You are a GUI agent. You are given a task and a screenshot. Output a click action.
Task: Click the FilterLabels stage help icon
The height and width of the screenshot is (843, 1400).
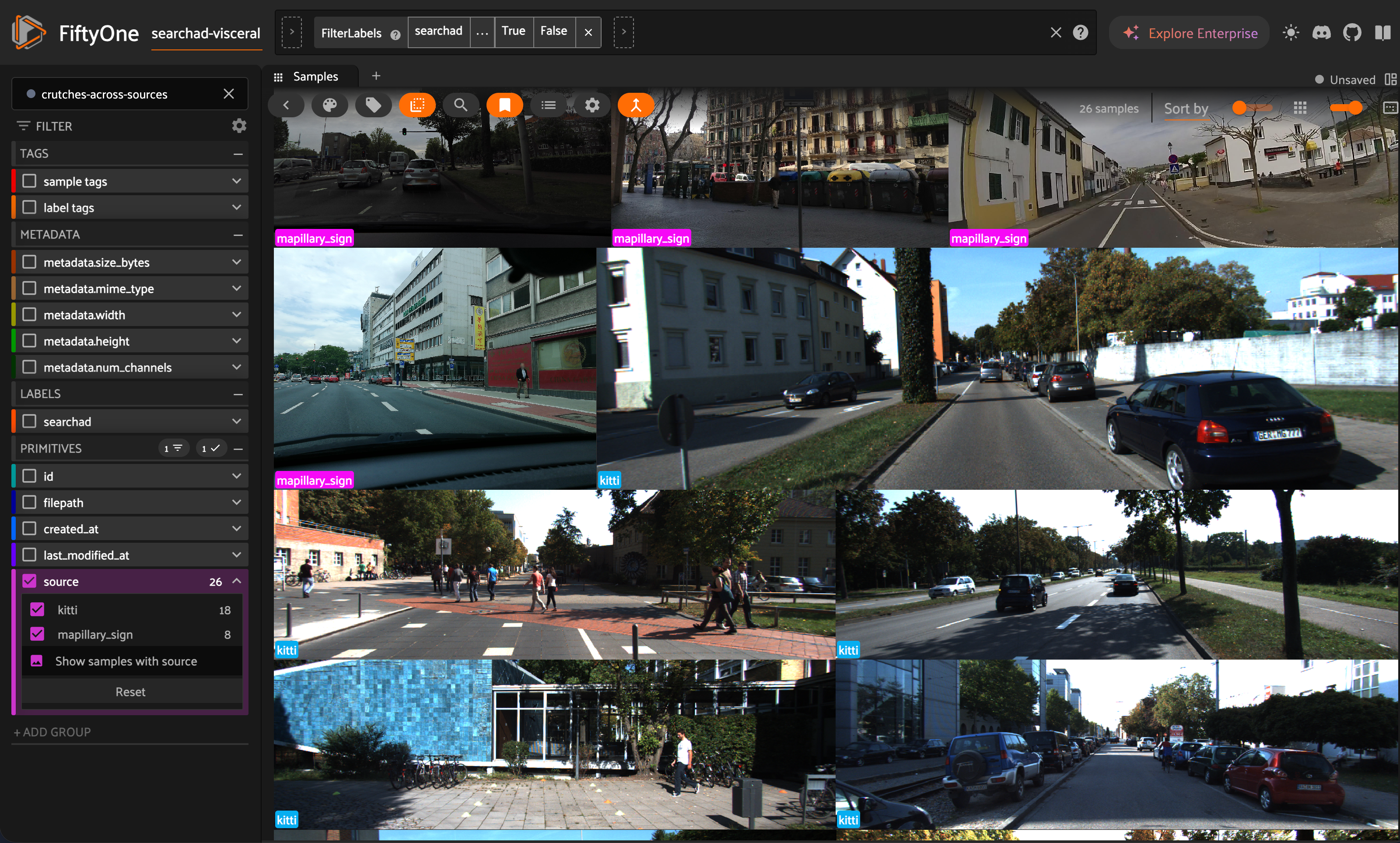pyautogui.click(x=395, y=35)
